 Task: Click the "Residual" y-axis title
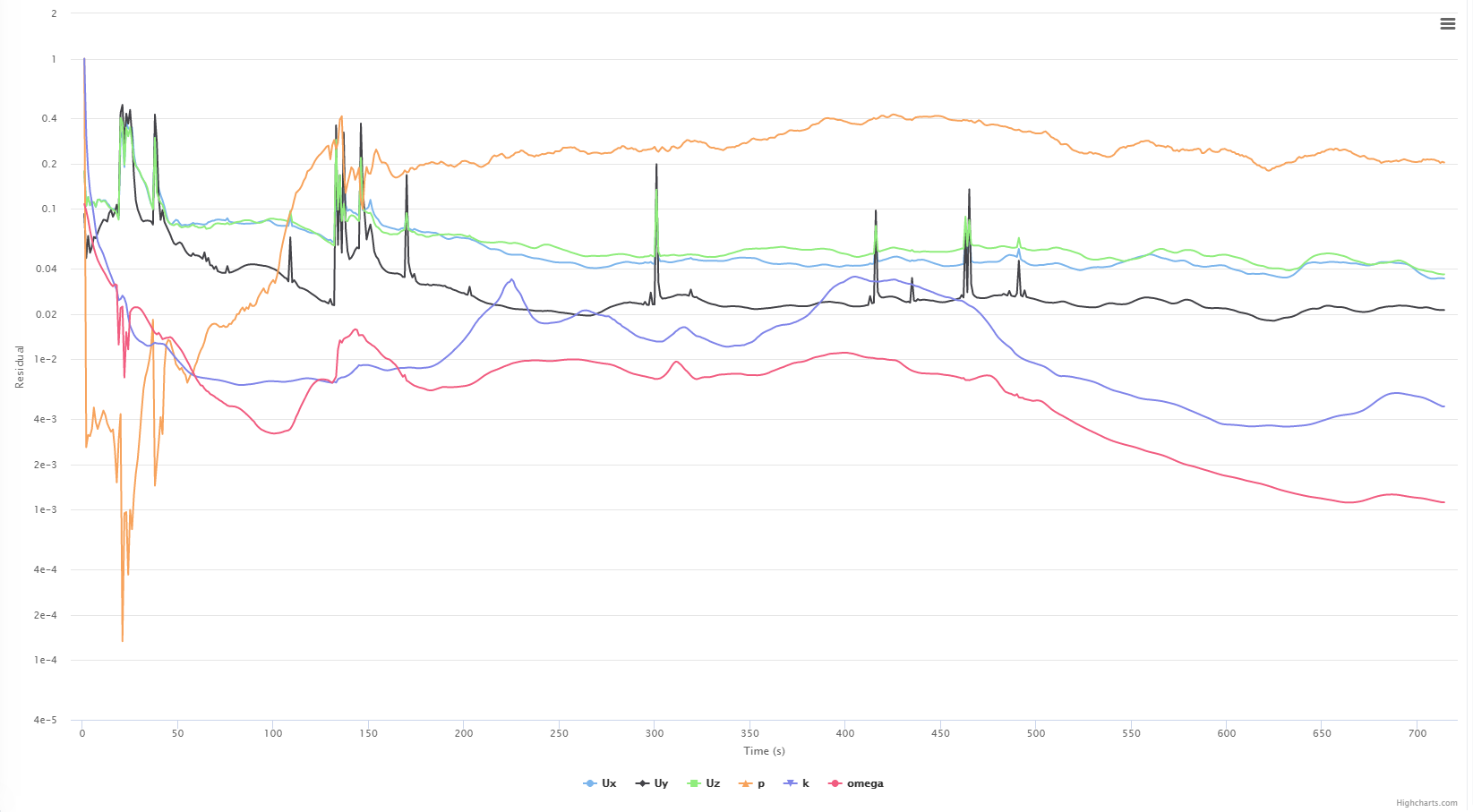(x=20, y=367)
